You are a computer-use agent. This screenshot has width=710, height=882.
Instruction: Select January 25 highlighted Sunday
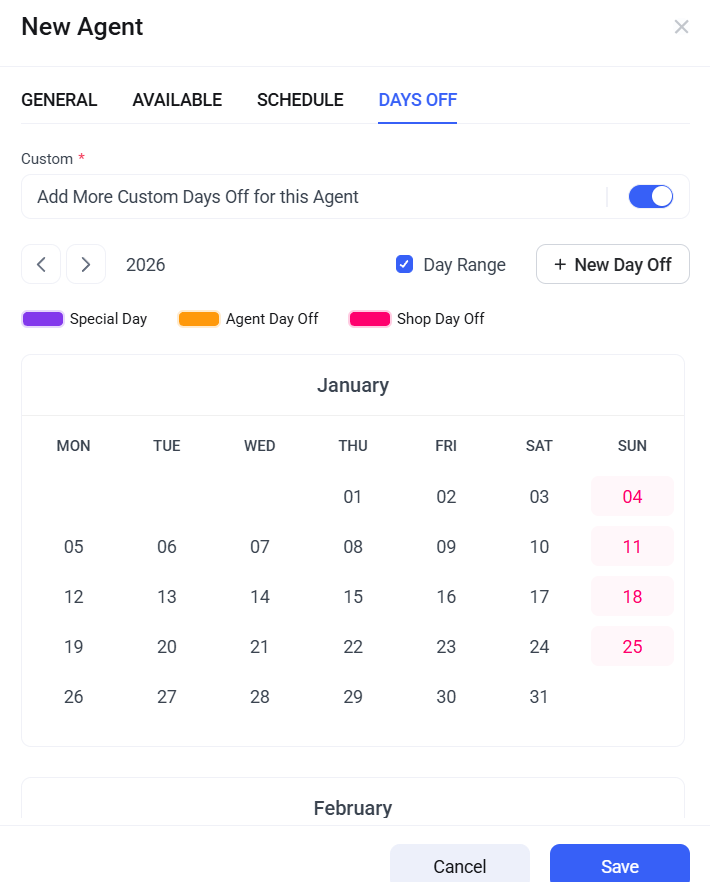coord(632,647)
